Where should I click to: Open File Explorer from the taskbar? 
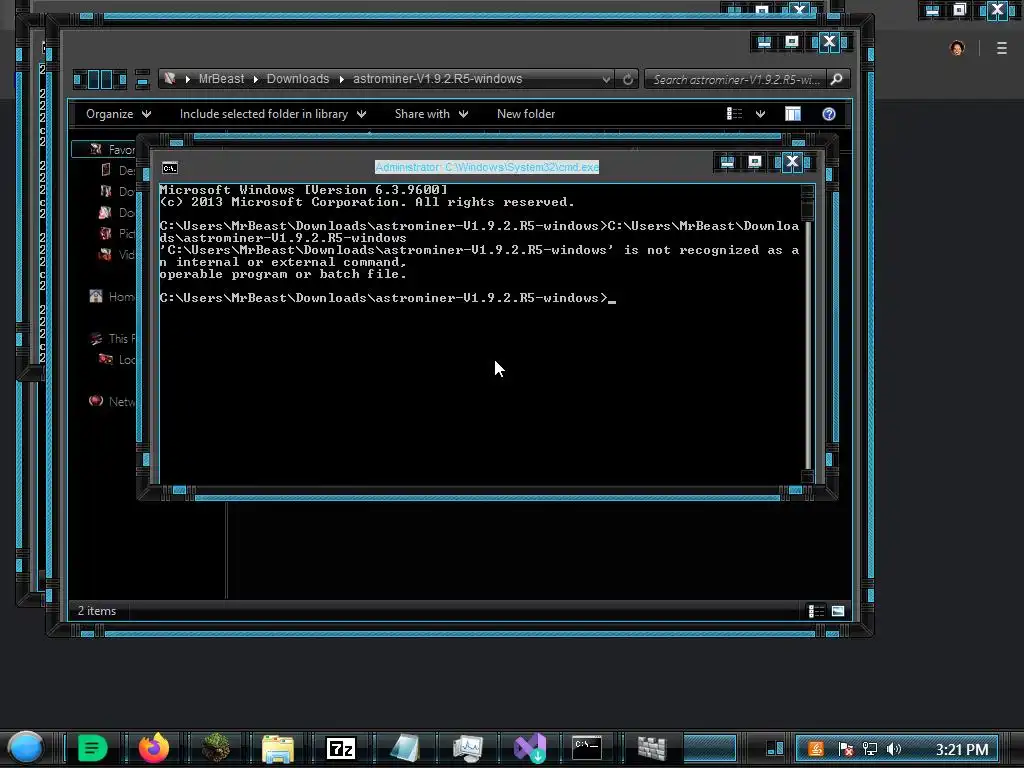click(x=278, y=748)
